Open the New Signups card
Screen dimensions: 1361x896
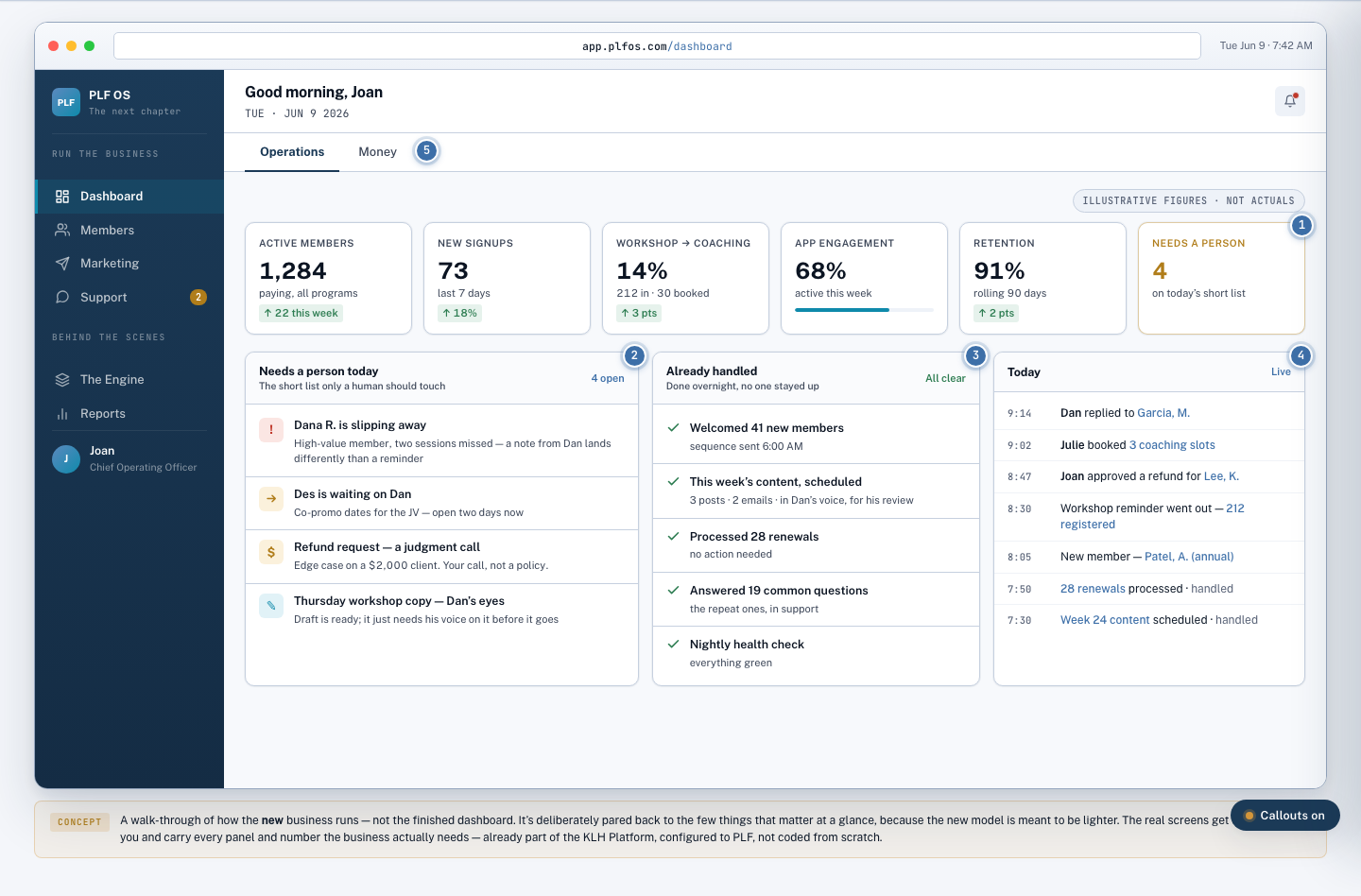click(507, 278)
